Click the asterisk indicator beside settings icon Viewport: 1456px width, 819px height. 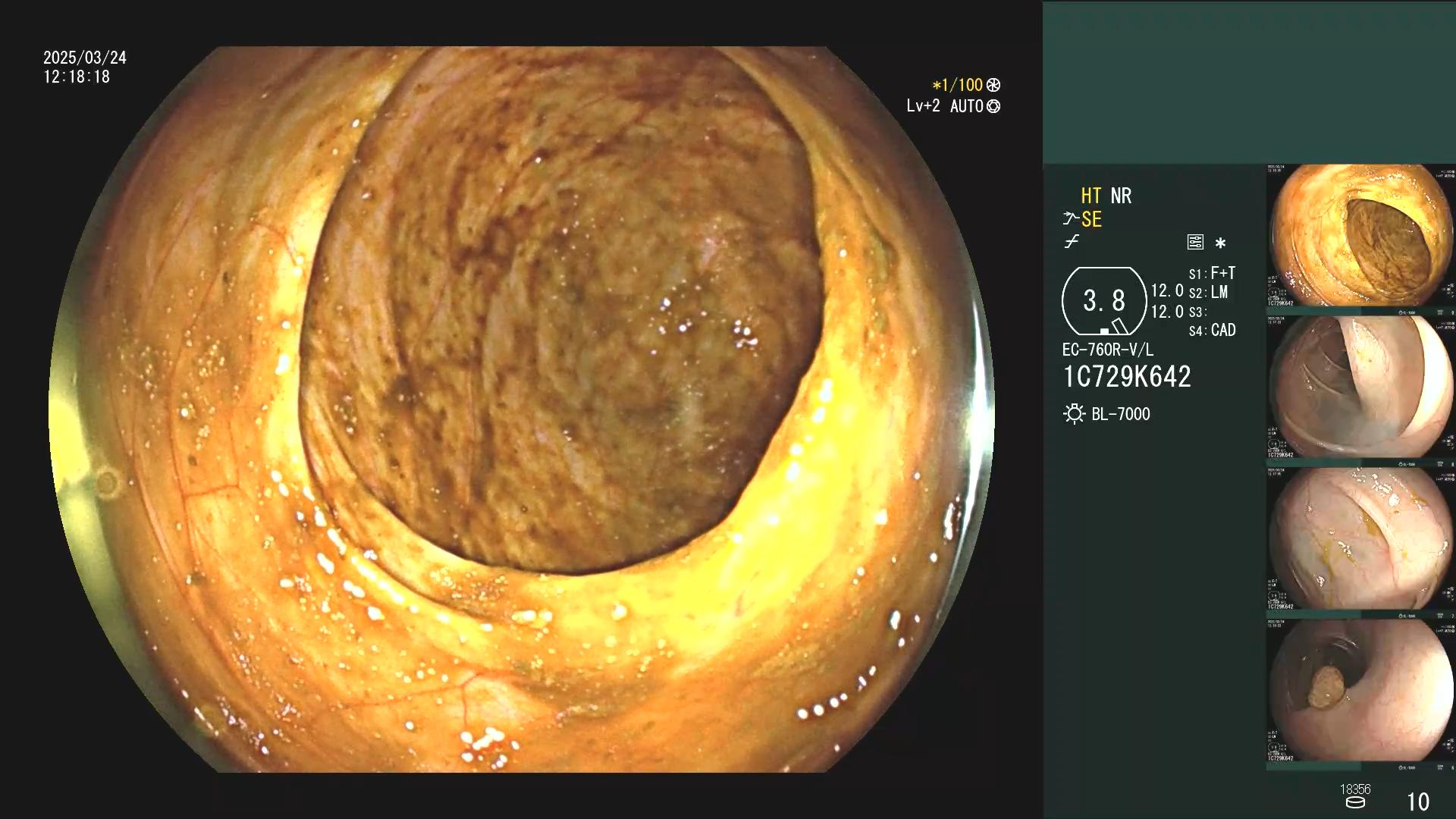(x=1220, y=243)
